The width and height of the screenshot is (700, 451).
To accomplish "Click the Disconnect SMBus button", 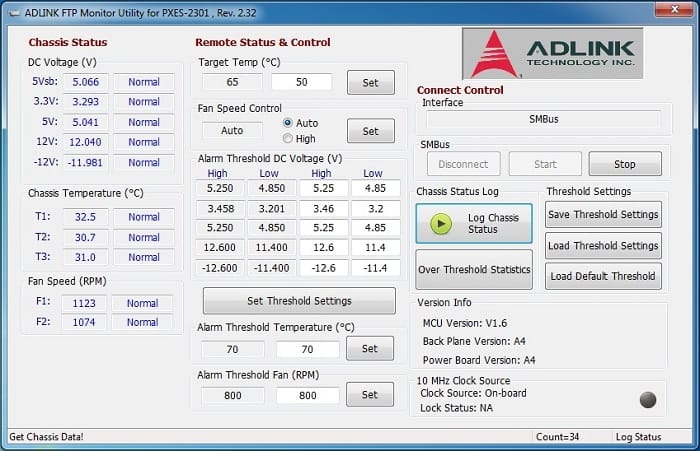I will point(463,164).
